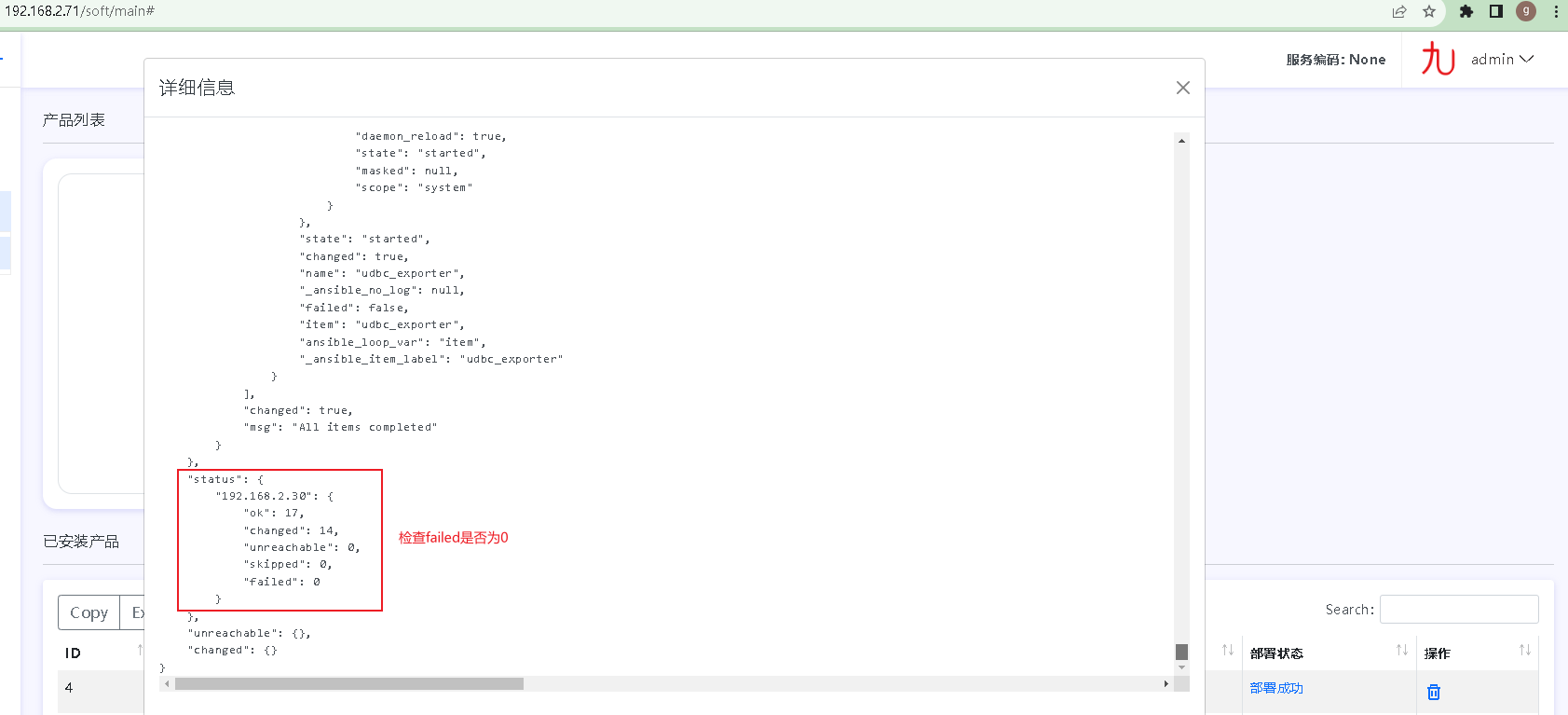Screen dimensions: 1568x715
Task: Open the browser three-dot menu
Action: click(x=1556, y=11)
